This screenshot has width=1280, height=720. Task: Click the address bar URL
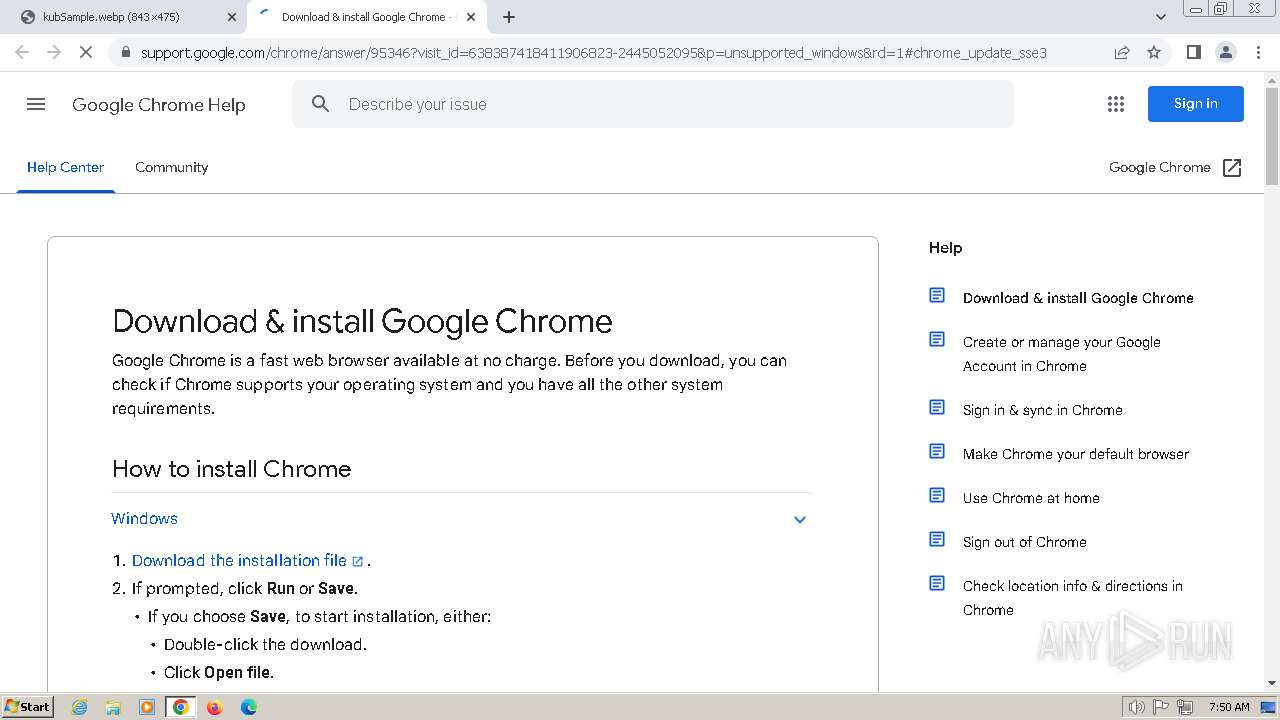pyautogui.click(x=594, y=52)
